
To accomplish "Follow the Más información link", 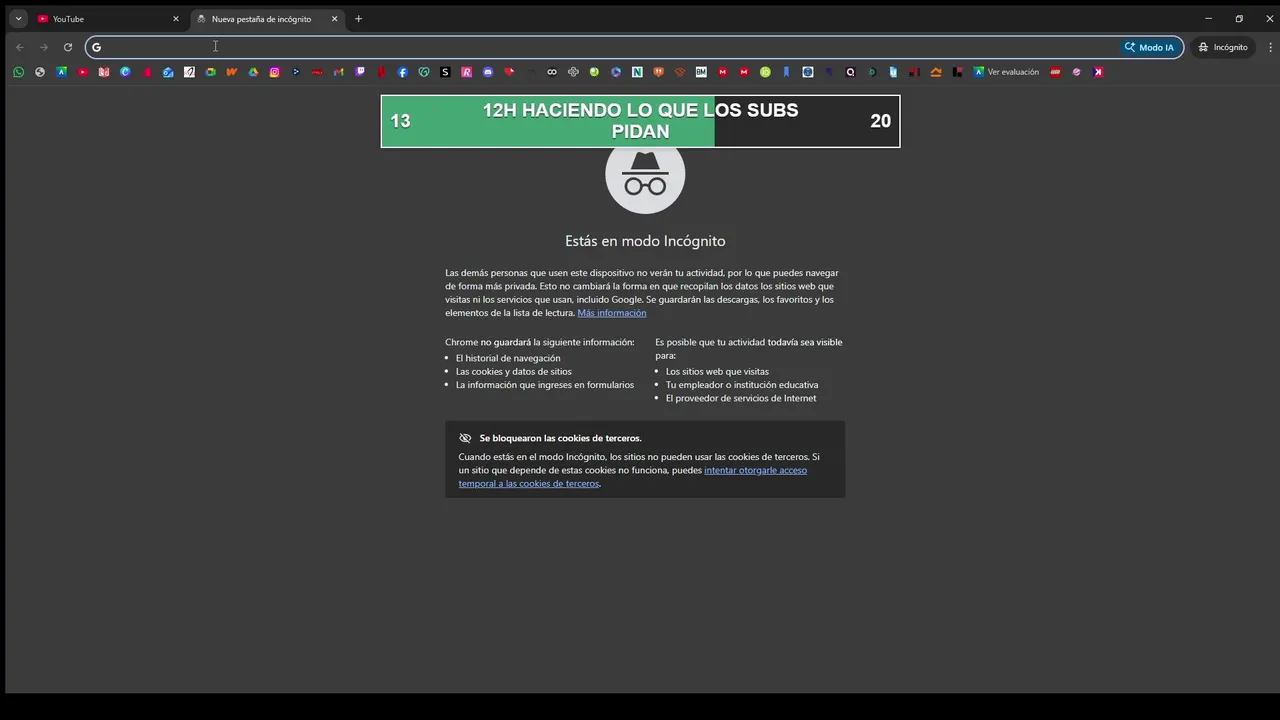I will (612, 313).
